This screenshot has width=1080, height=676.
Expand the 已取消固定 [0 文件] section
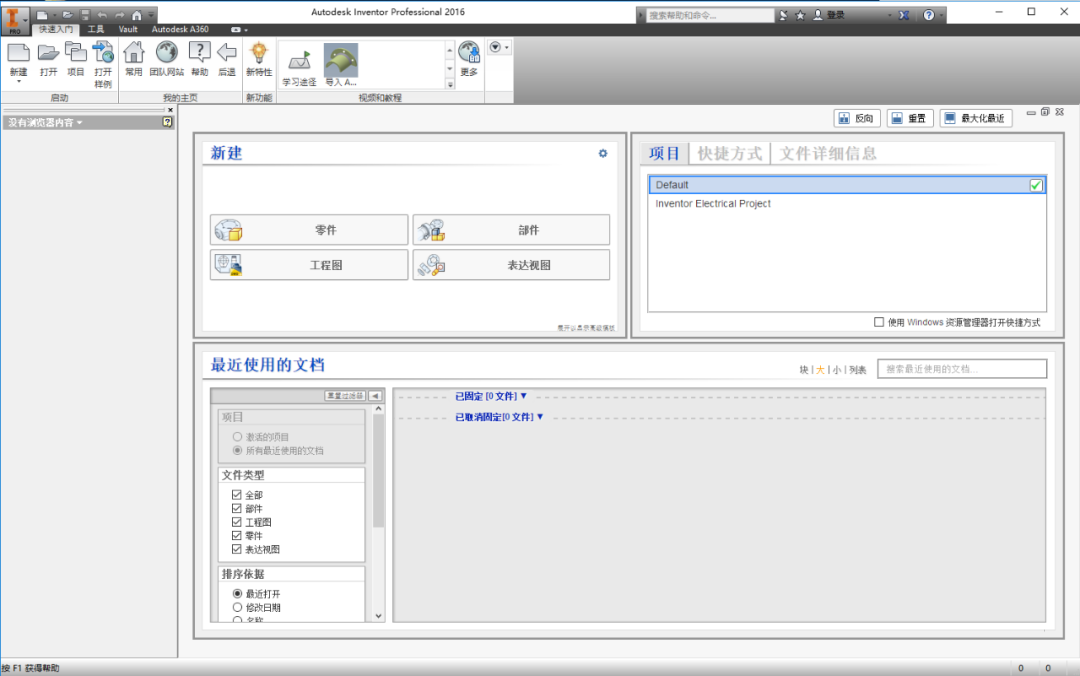(499, 417)
